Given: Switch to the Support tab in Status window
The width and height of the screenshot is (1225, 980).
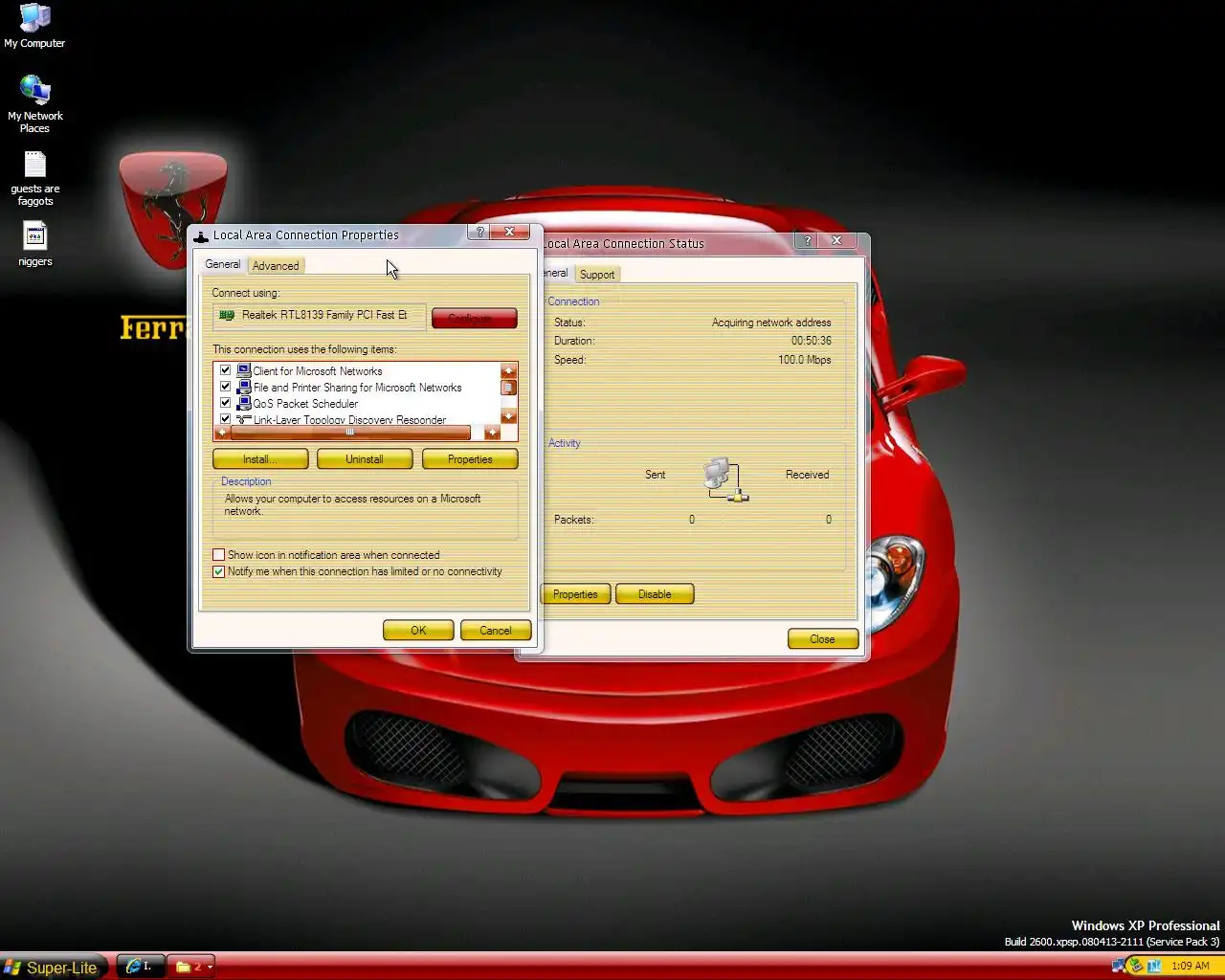Looking at the screenshot, I should pyautogui.click(x=597, y=275).
